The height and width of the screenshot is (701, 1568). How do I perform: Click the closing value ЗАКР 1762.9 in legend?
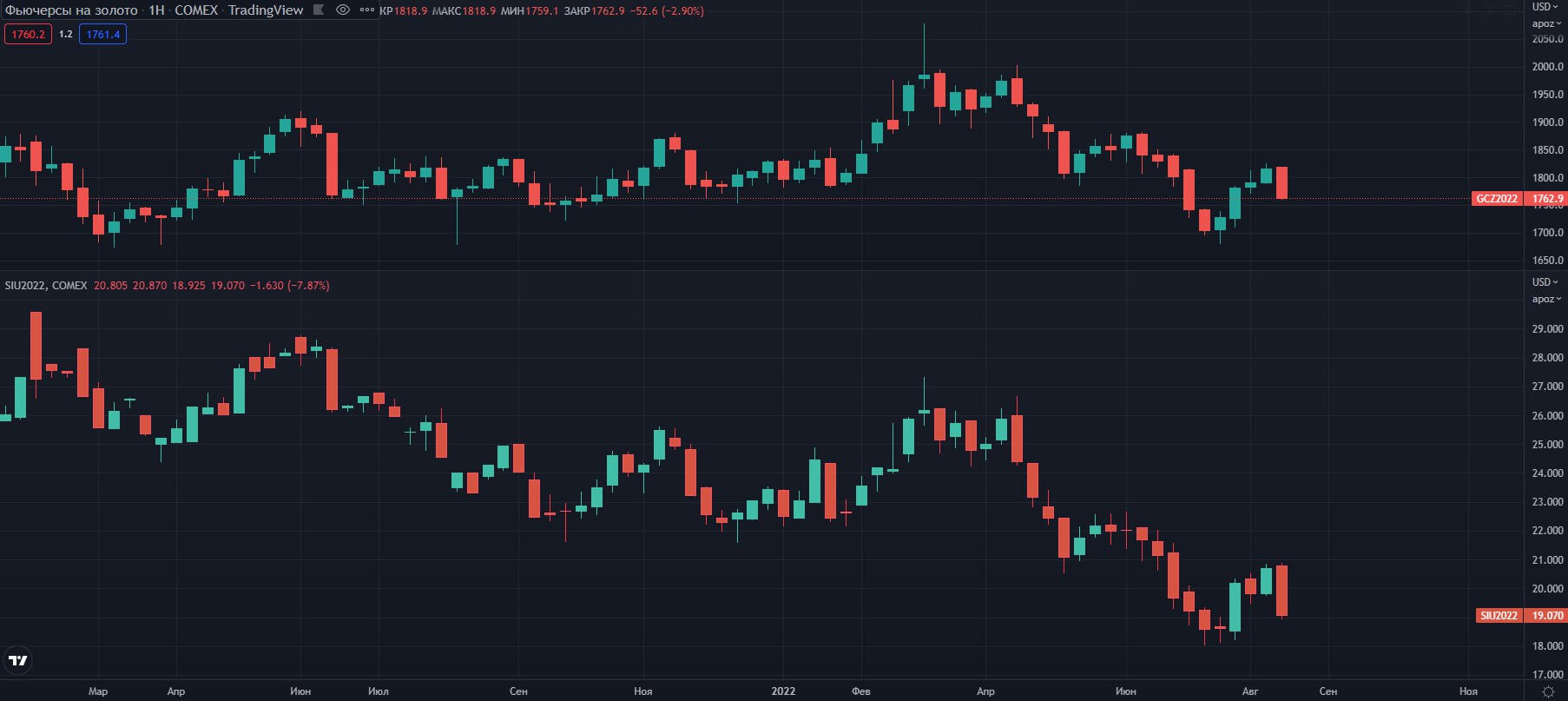tap(594, 10)
